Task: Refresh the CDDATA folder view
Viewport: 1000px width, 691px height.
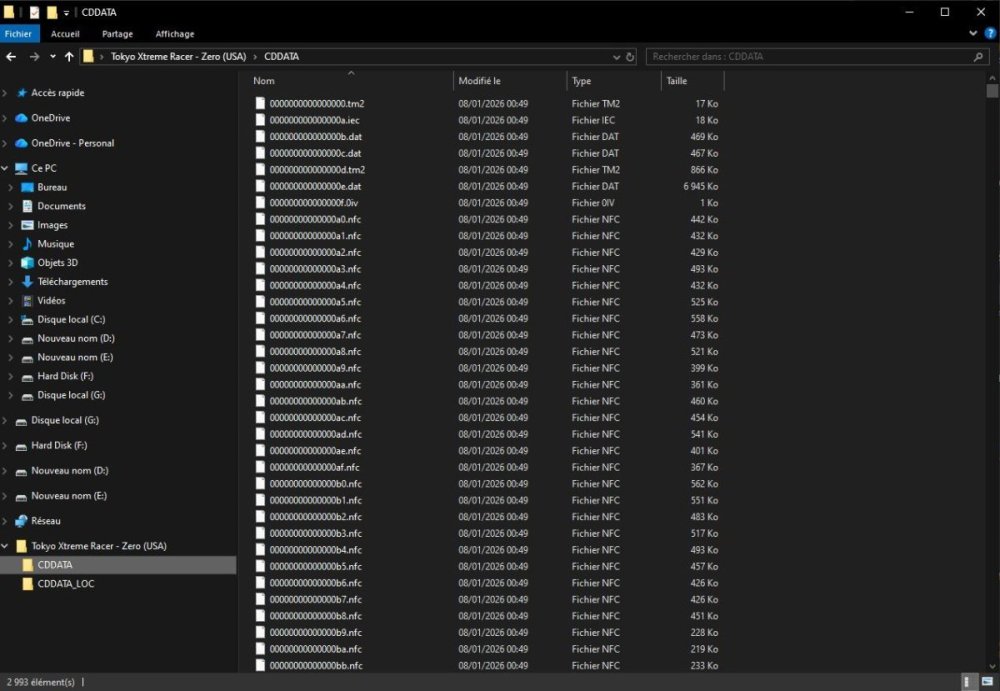Action: [x=630, y=57]
